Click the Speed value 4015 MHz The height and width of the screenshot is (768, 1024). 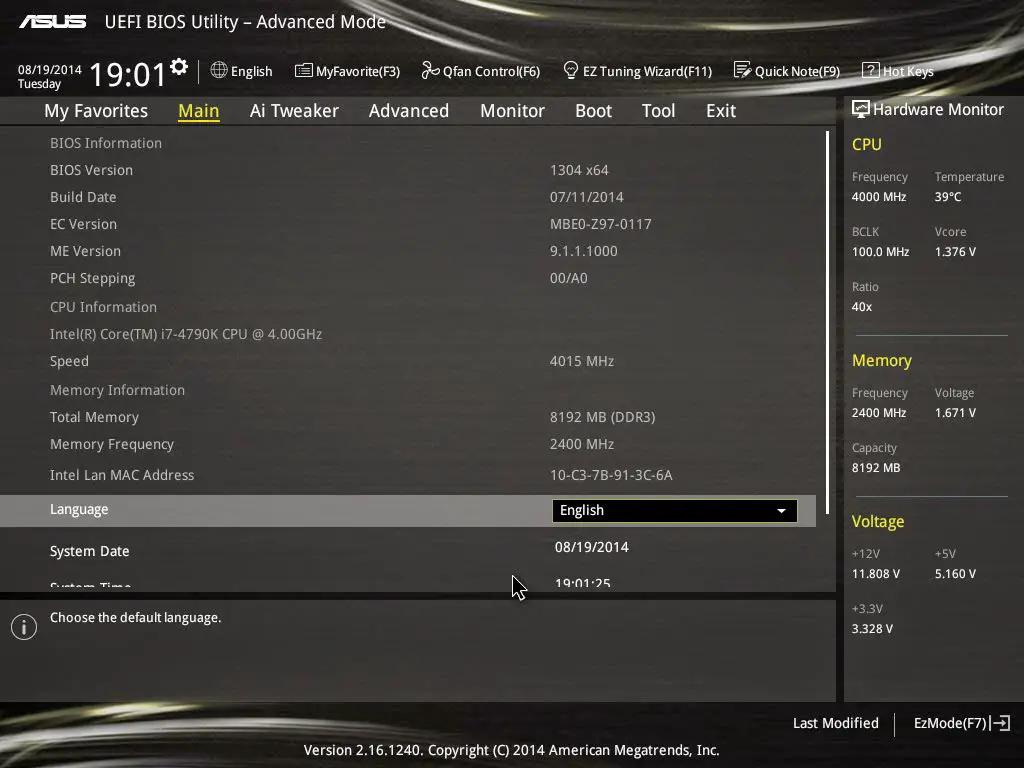582,361
